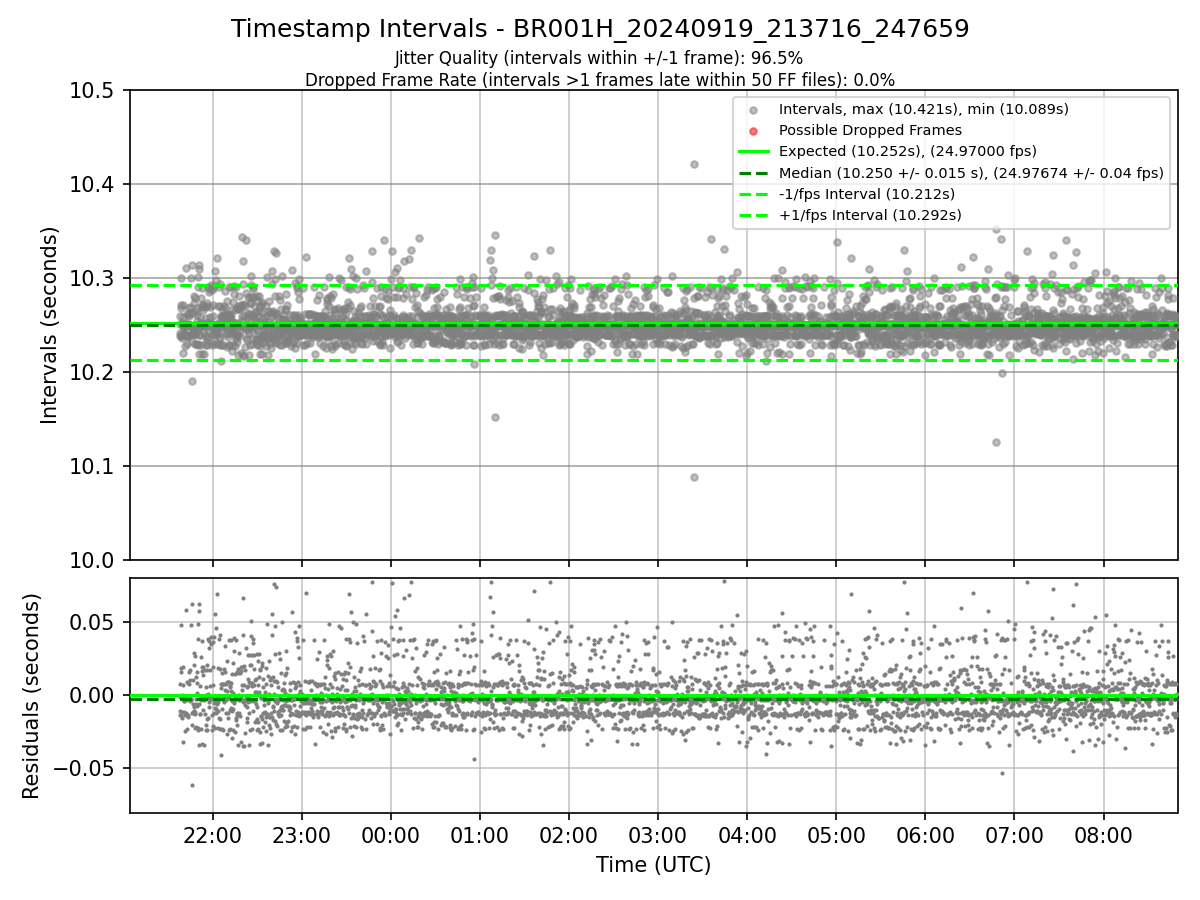Click the 'Time (UTC)' x-axis label
1200x900 pixels.
point(653,865)
